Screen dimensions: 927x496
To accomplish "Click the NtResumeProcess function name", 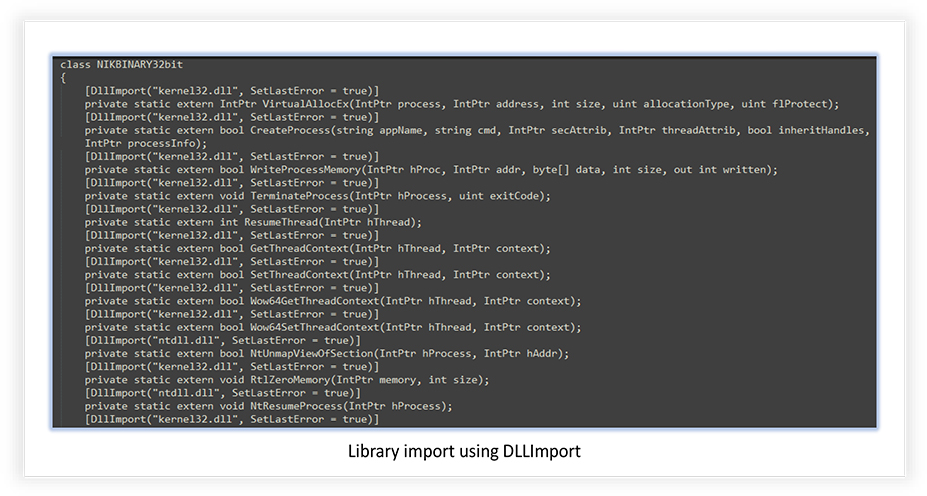I will pyautogui.click(x=296, y=406).
